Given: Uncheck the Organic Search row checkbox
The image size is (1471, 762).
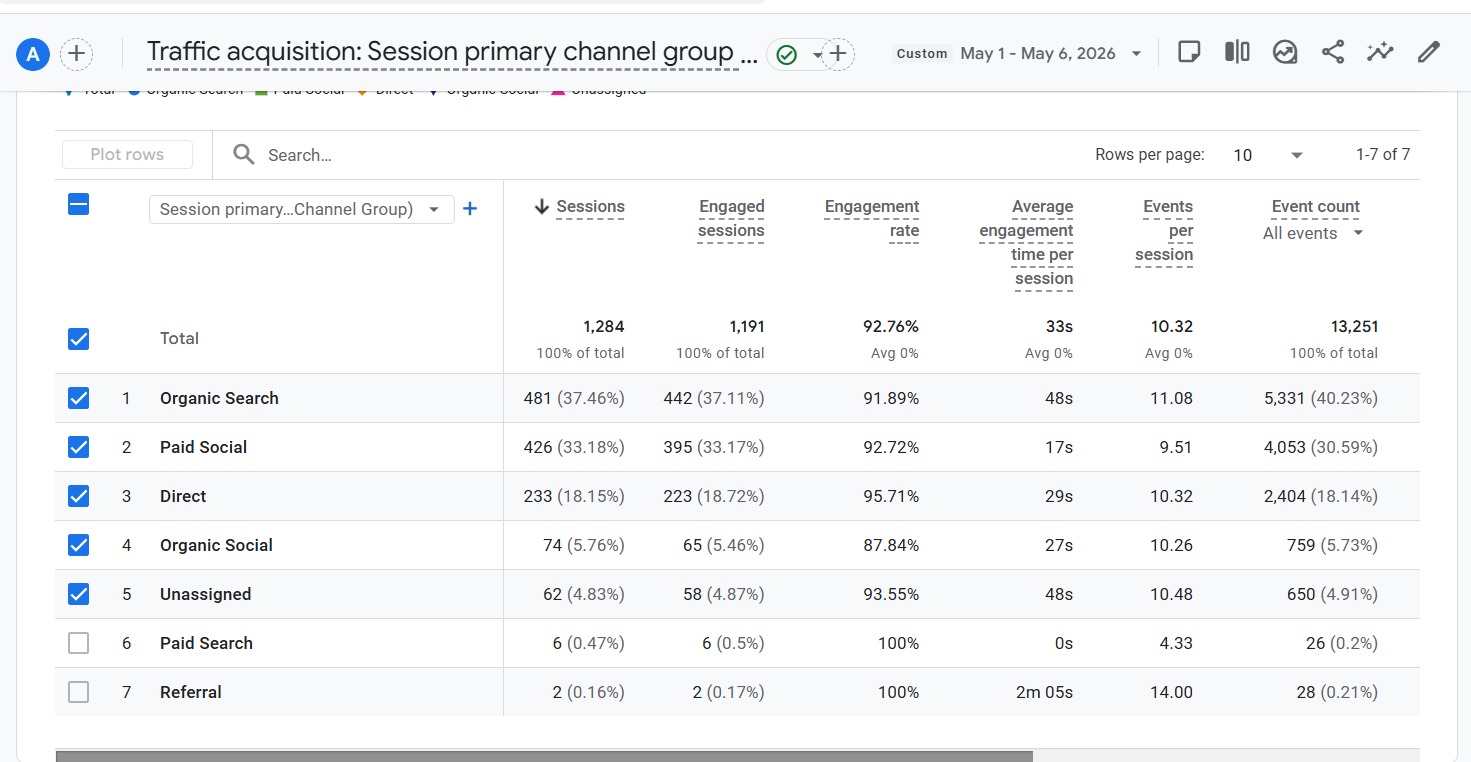Looking at the screenshot, I should [x=78, y=398].
